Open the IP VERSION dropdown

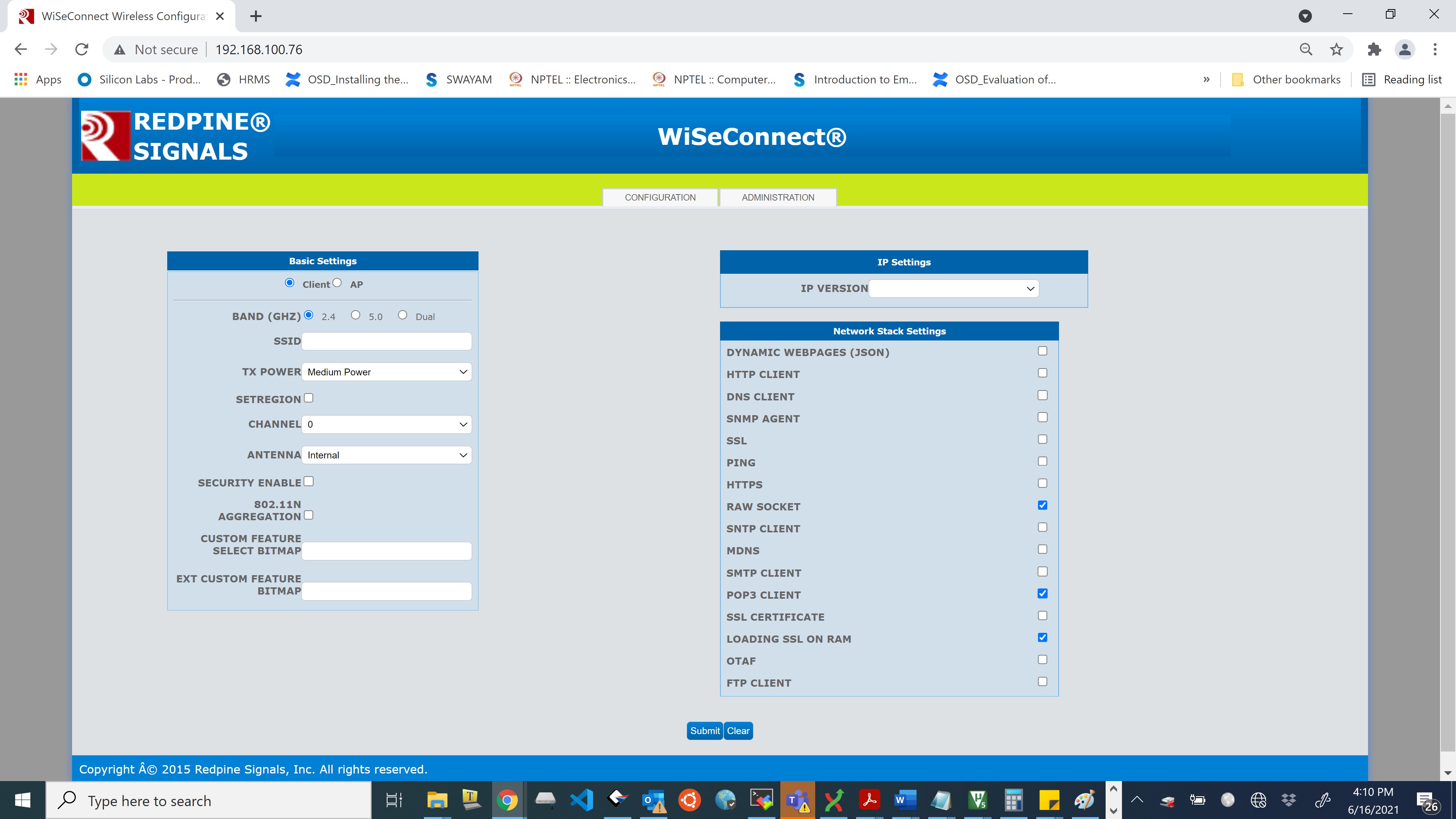click(954, 288)
